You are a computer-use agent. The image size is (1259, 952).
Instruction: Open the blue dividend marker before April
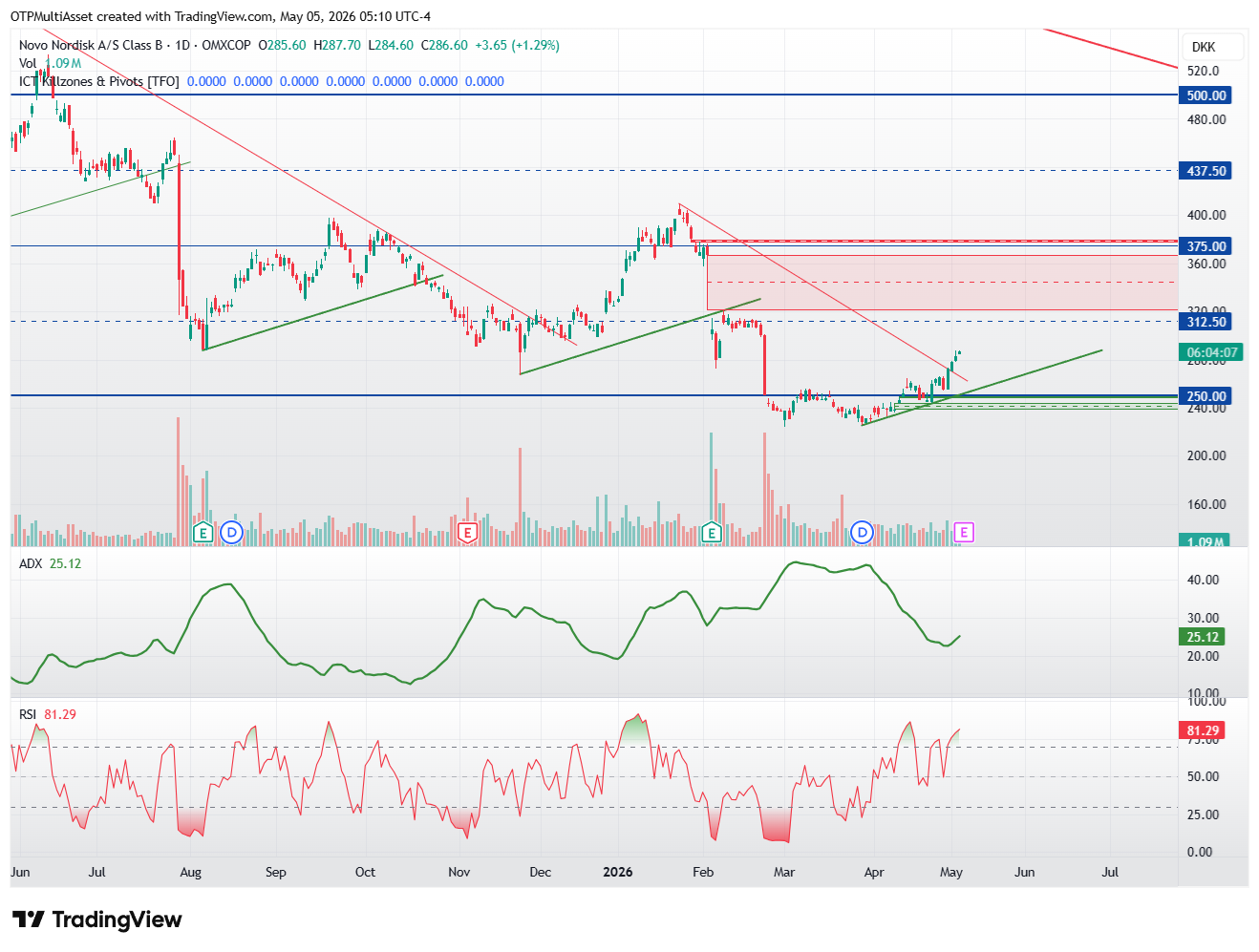[862, 533]
